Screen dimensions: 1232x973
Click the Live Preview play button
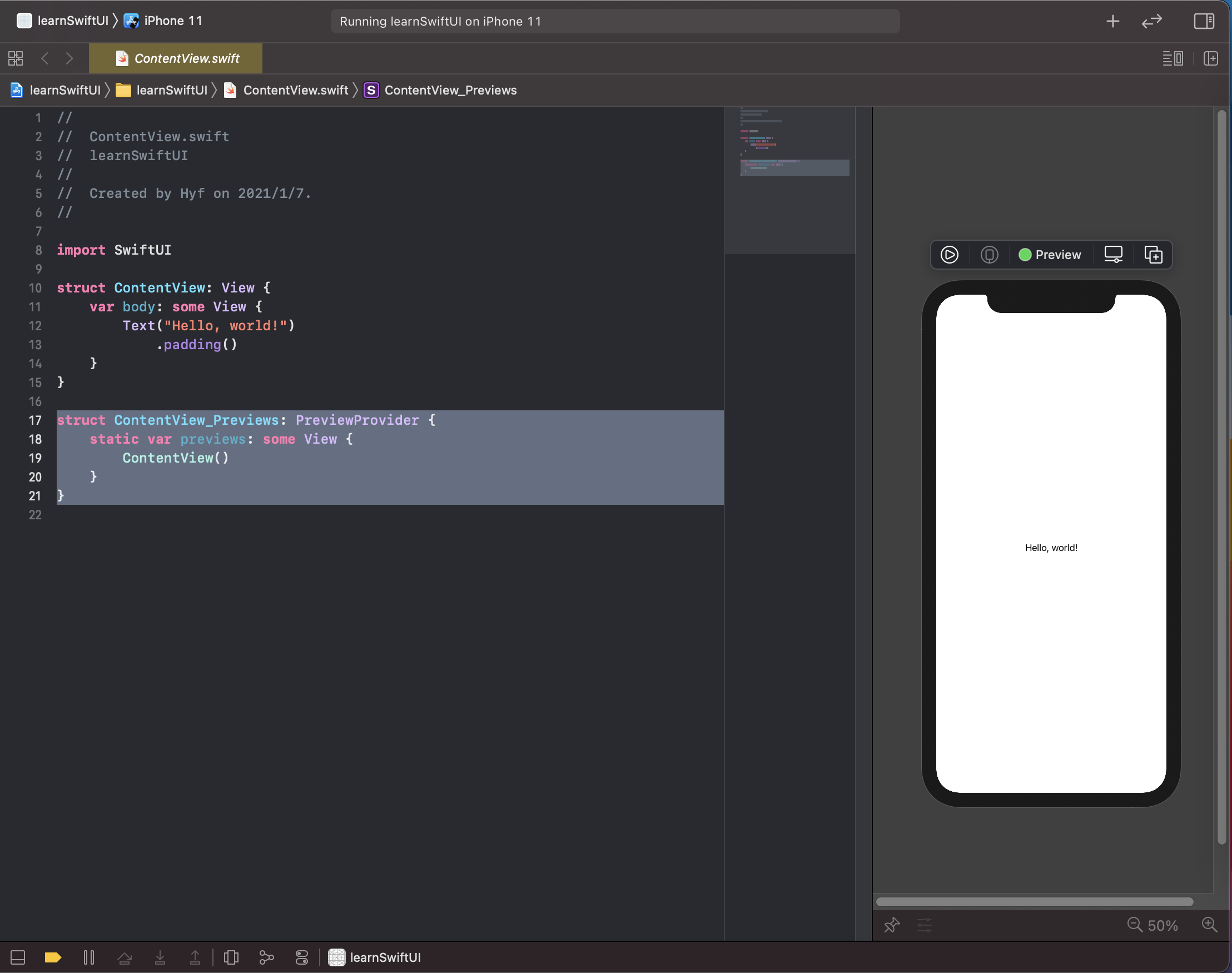[949, 255]
